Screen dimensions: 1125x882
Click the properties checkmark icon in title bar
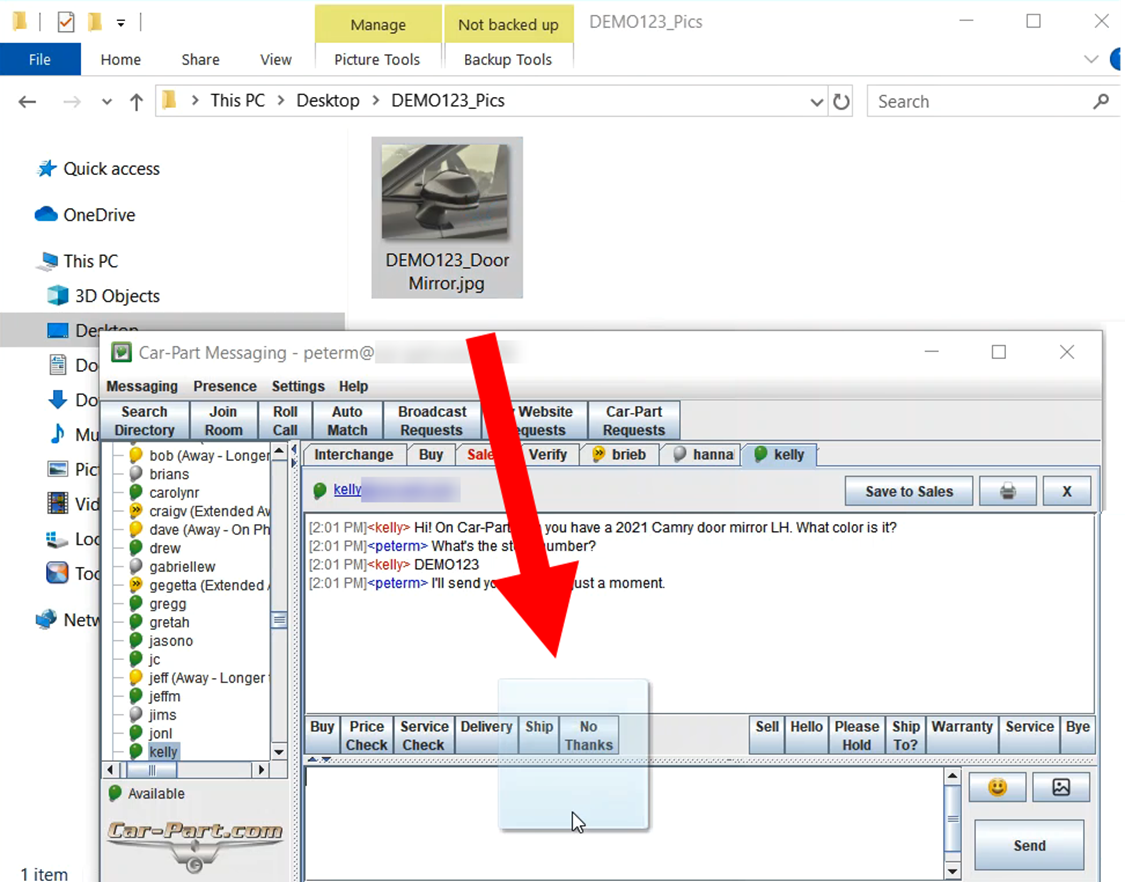point(65,22)
